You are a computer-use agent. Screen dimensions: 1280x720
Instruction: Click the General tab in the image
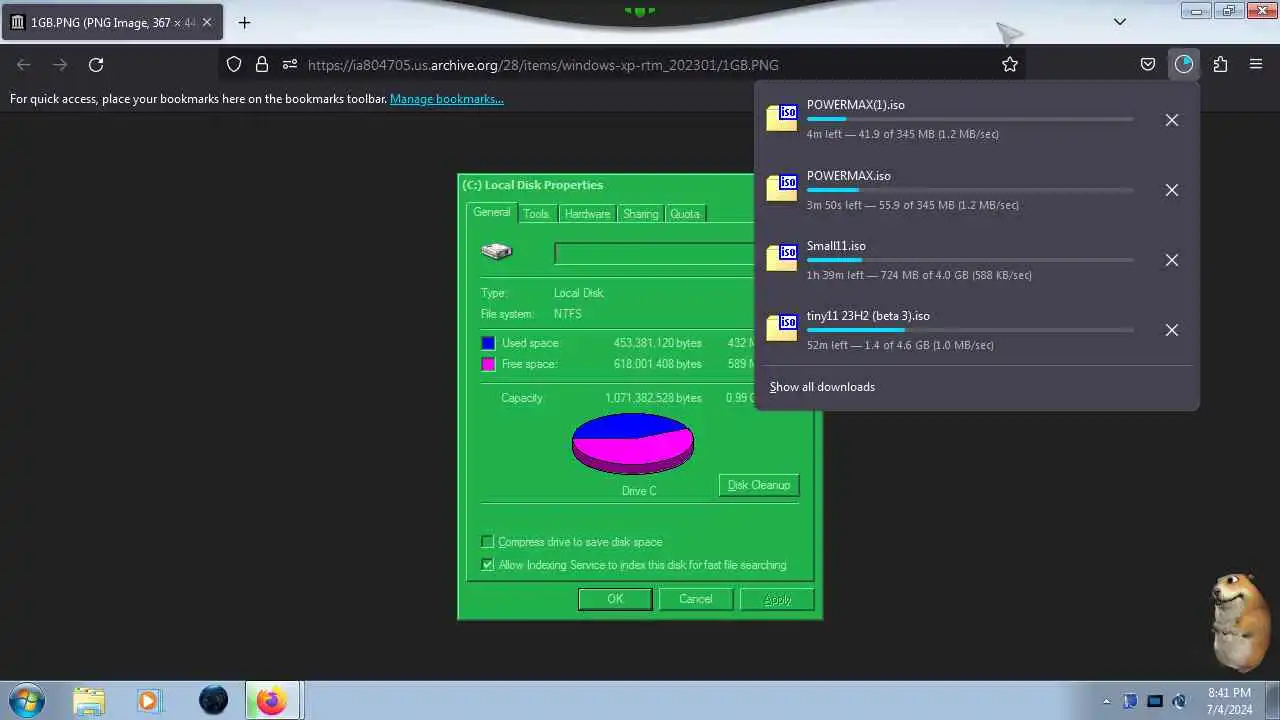click(492, 212)
